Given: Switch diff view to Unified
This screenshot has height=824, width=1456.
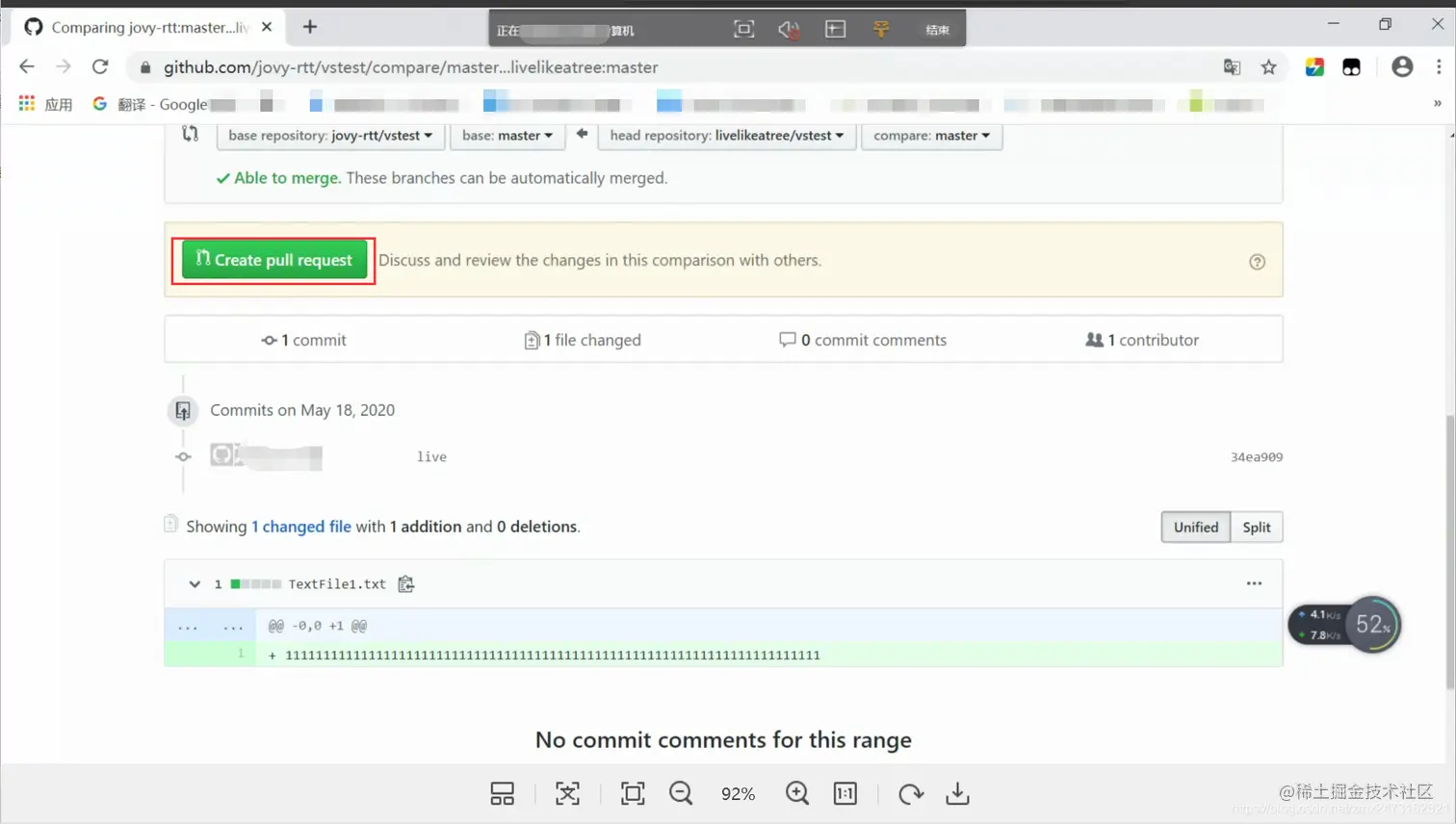Looking at the screenshot, I should point(1196,528).
